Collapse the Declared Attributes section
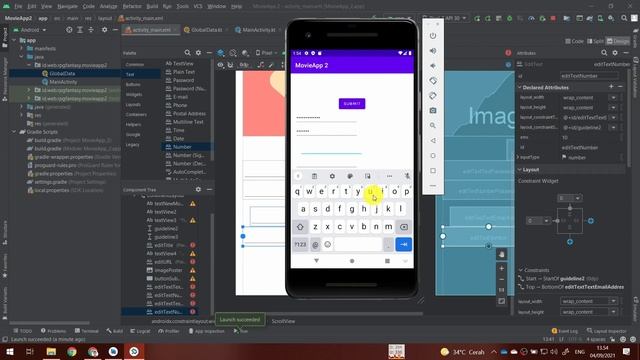Viewport: 640px width, 360px height. point(520,87)
